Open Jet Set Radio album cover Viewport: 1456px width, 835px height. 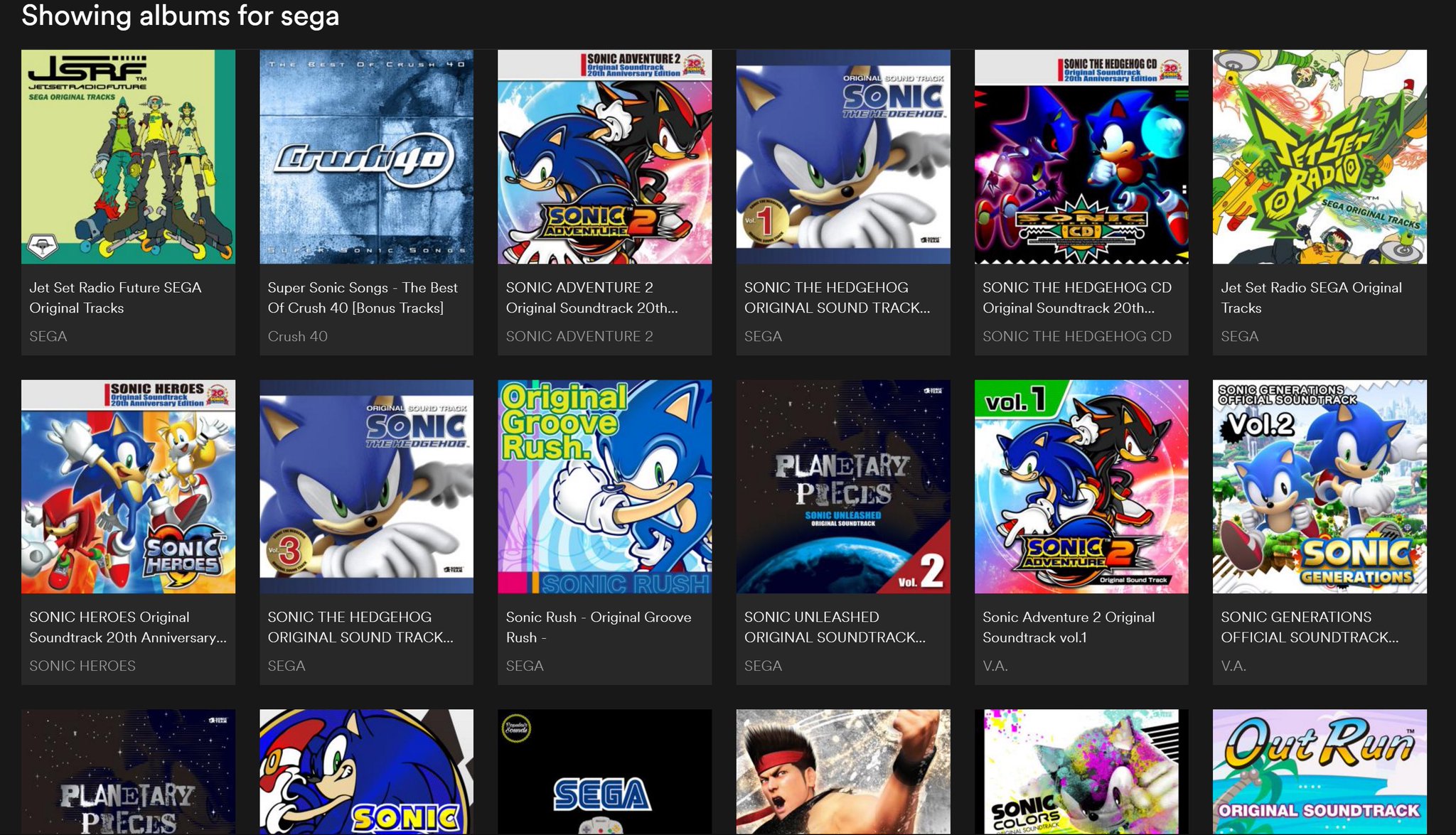(x=1319, y=157)
